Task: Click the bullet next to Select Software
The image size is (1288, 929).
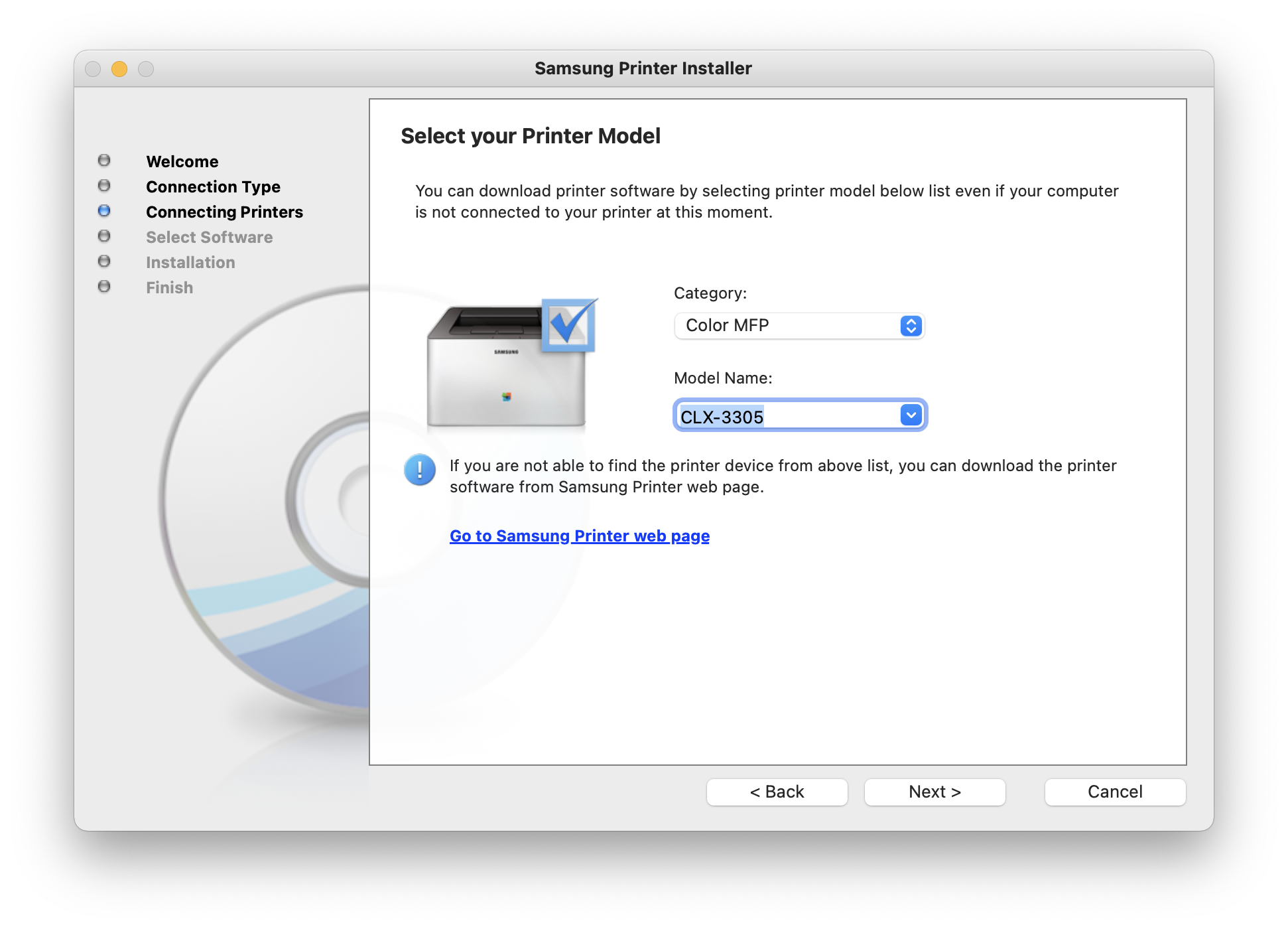Action: pos(104,236)
